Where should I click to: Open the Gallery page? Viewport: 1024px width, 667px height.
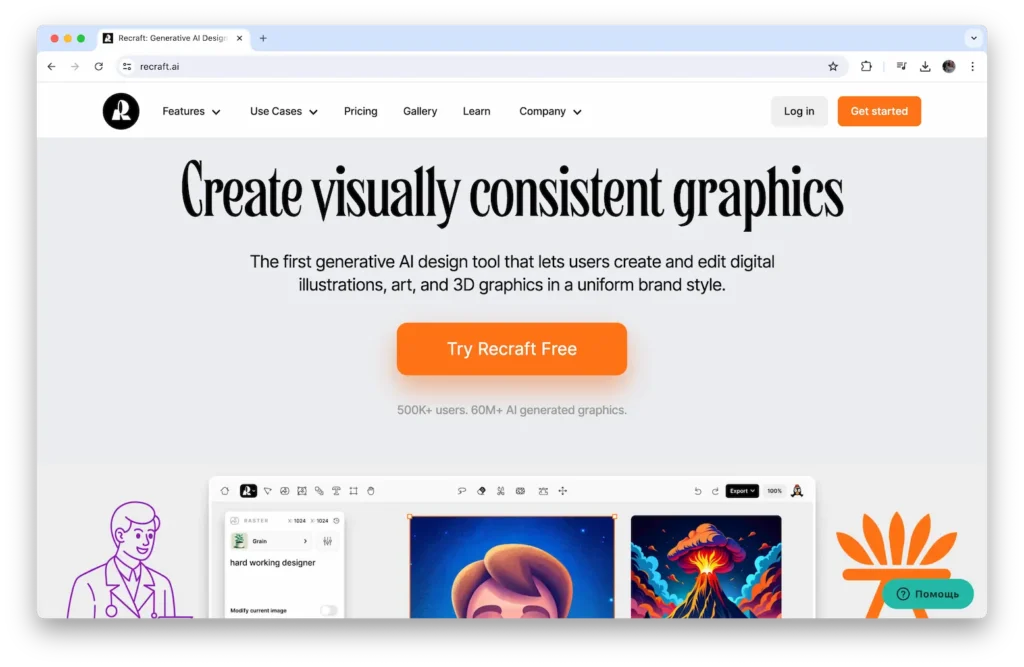420,112
